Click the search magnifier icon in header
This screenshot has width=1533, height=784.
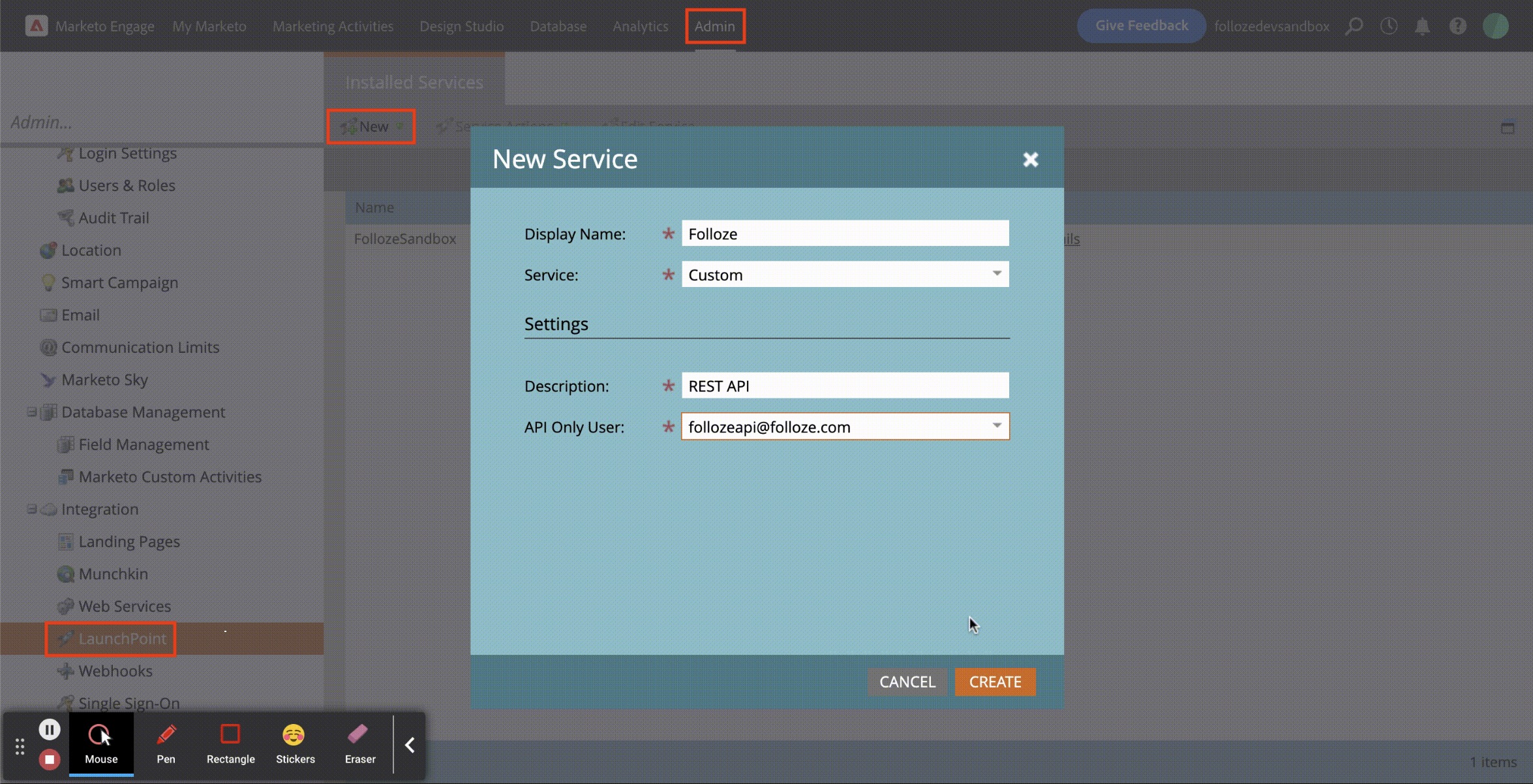tap(1354, 26)
